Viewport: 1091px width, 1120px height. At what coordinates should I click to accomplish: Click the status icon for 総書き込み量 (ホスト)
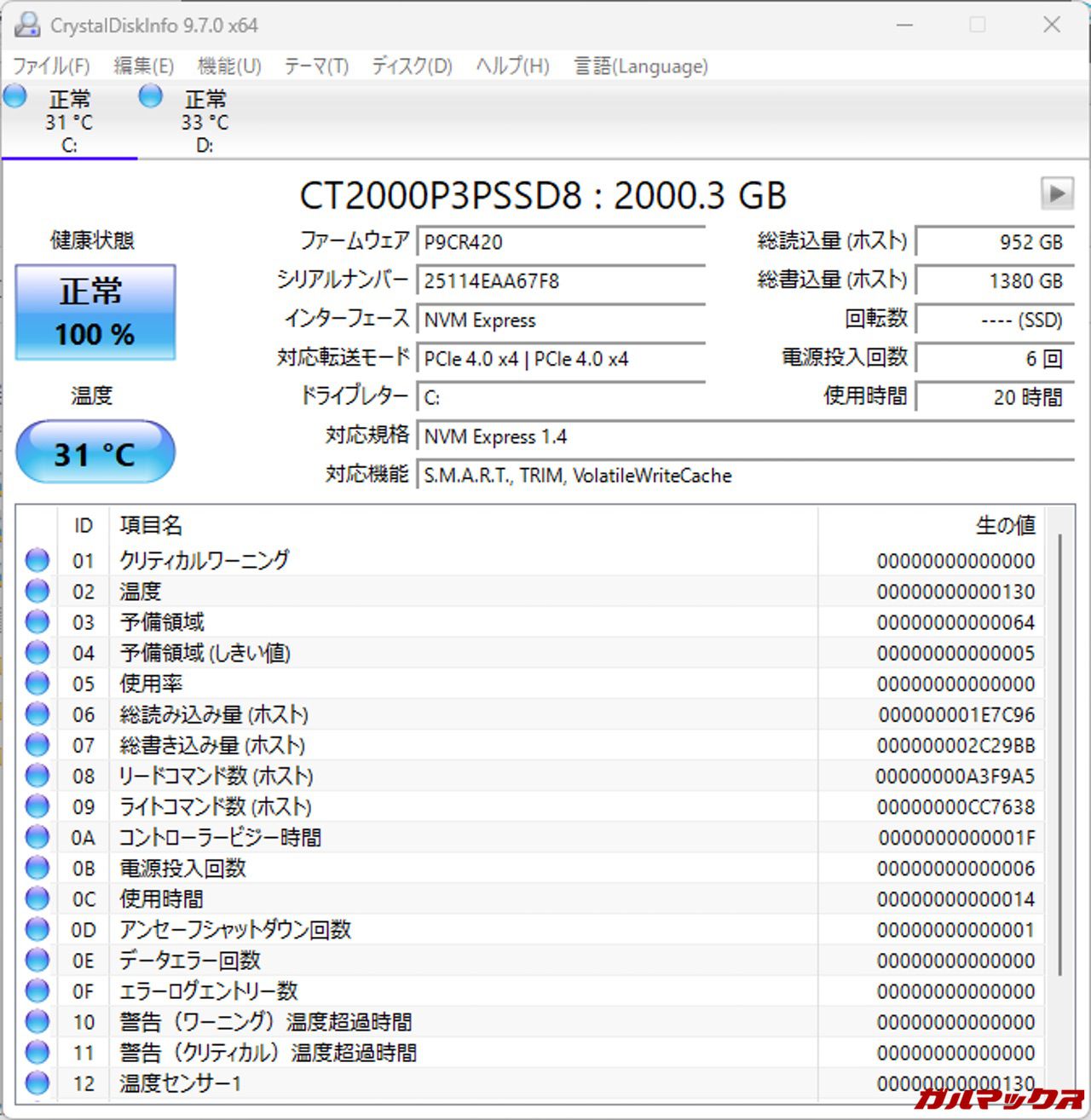coord(37,744)
